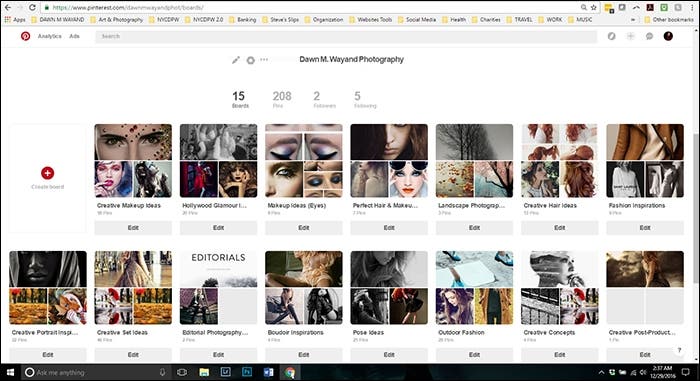Screen dimensions: 700x381
Task: Select the 15 Boards tab
Action: point(239,99)
